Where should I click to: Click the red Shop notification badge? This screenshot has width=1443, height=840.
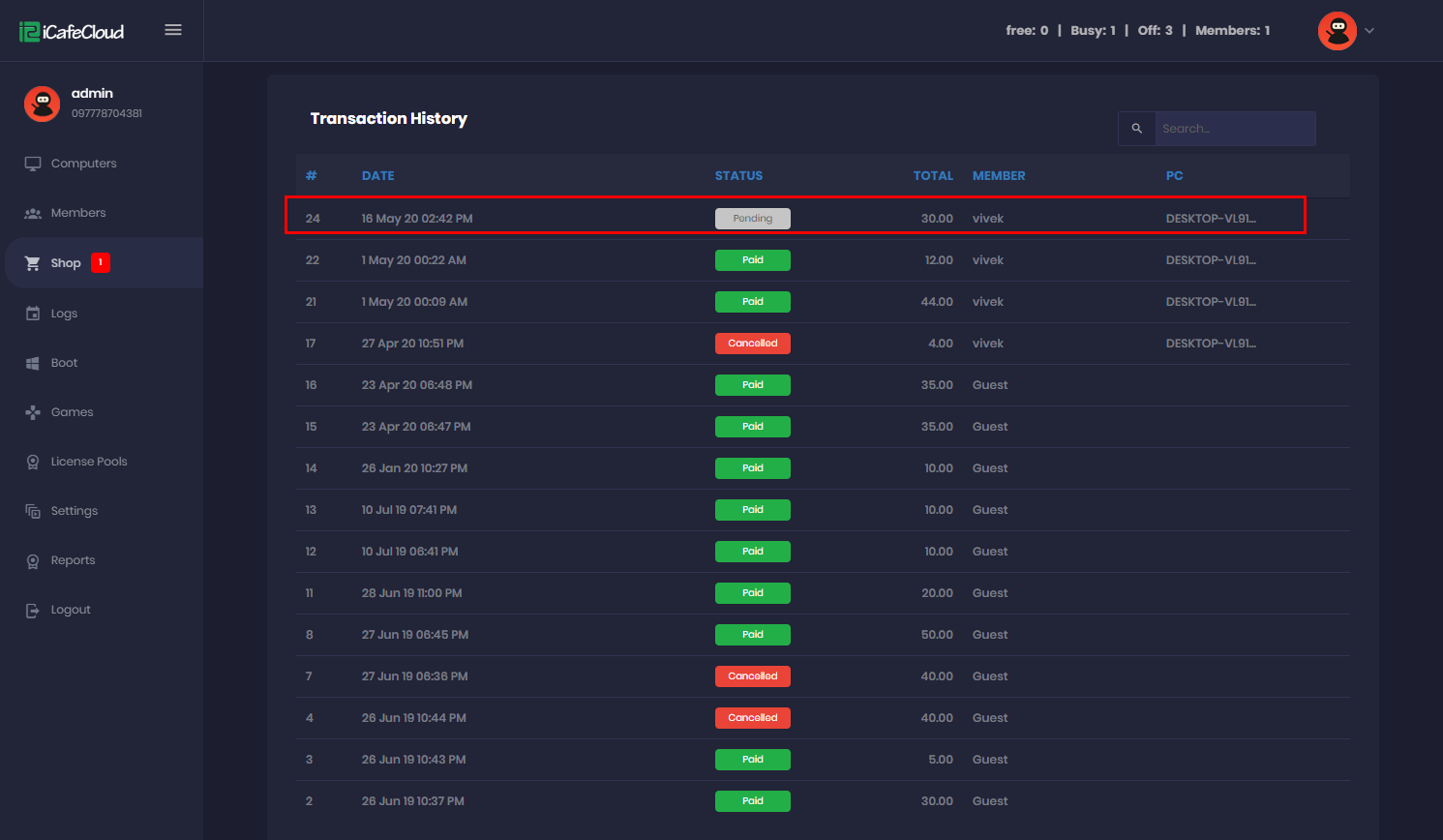point(101,262)
